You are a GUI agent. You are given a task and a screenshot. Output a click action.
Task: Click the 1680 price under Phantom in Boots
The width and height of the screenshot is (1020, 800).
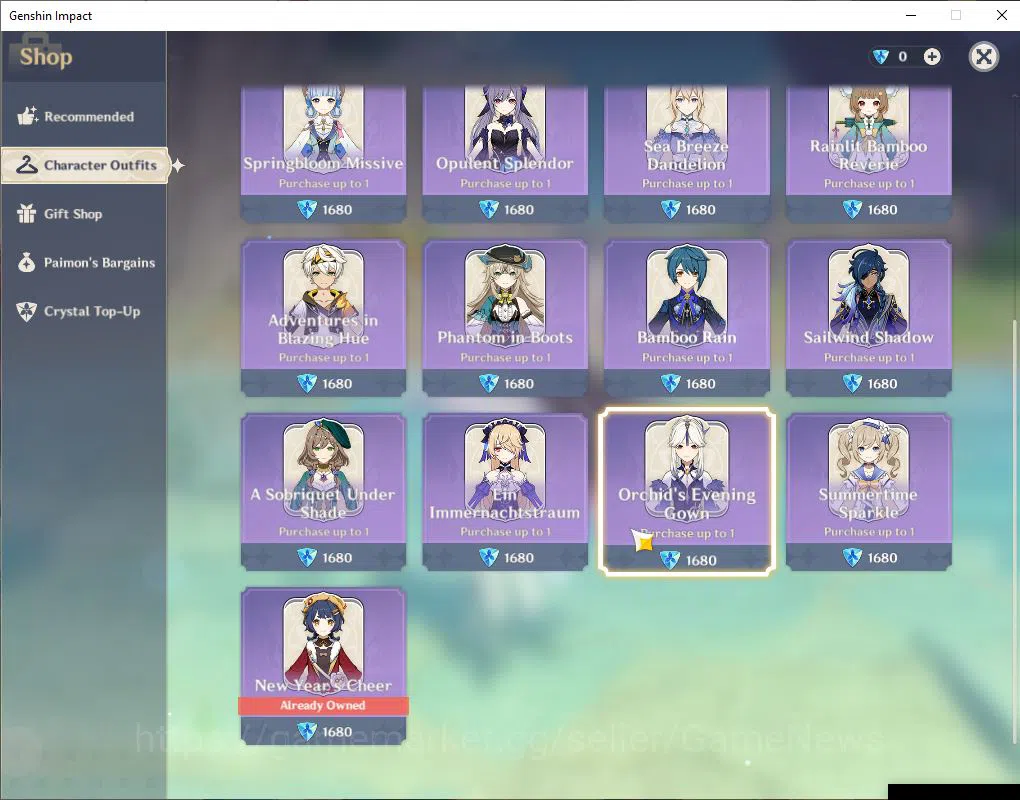518,384
